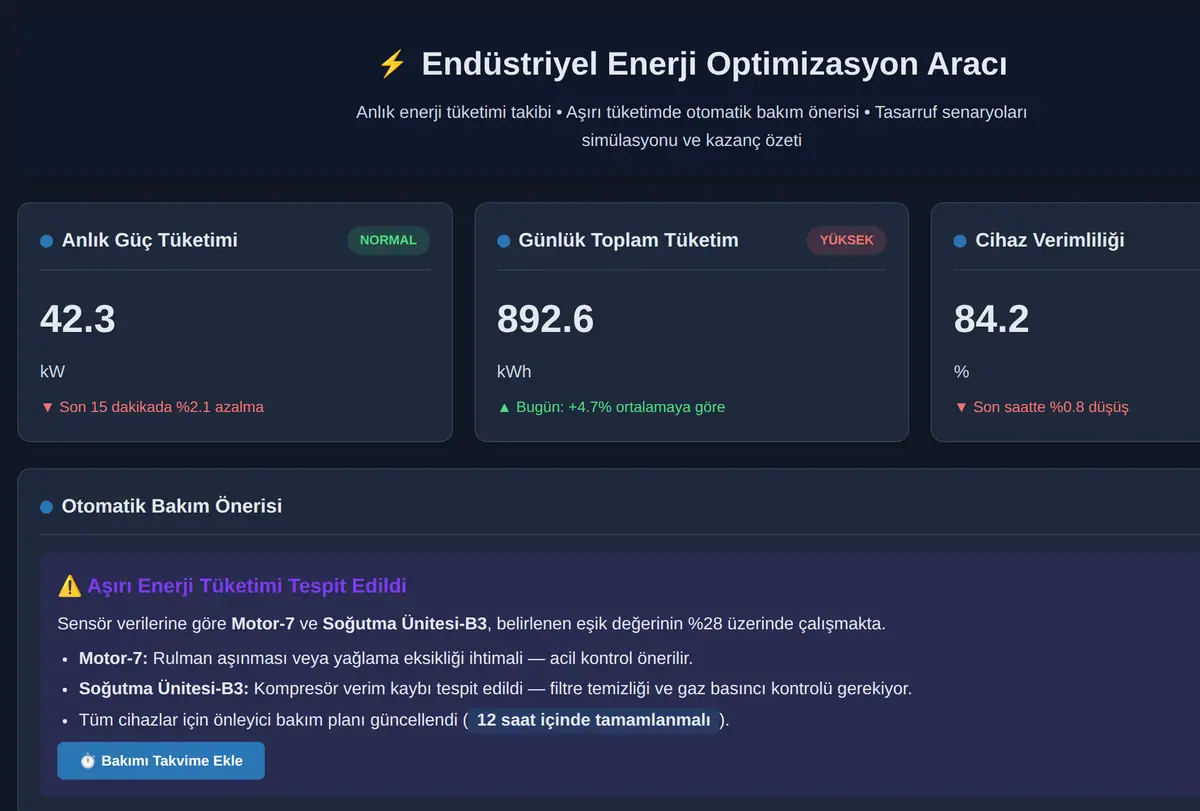Click the kWh unit label
1200x811 pixels.
(514, 372)
